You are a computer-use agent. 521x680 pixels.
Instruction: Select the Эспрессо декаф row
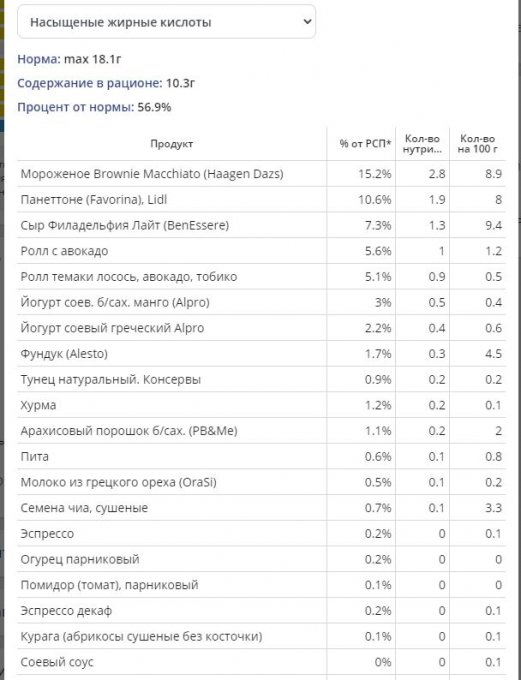click(x=261, y=611)
